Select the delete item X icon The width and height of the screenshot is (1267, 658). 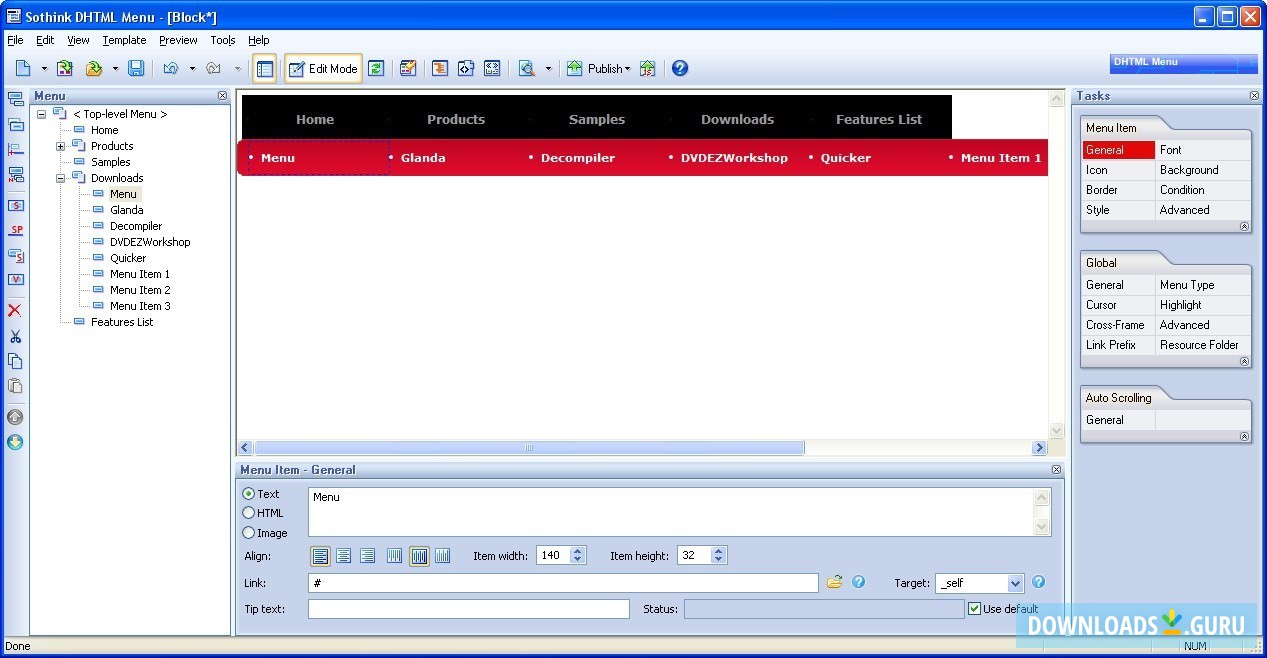[x=15, y=310]
